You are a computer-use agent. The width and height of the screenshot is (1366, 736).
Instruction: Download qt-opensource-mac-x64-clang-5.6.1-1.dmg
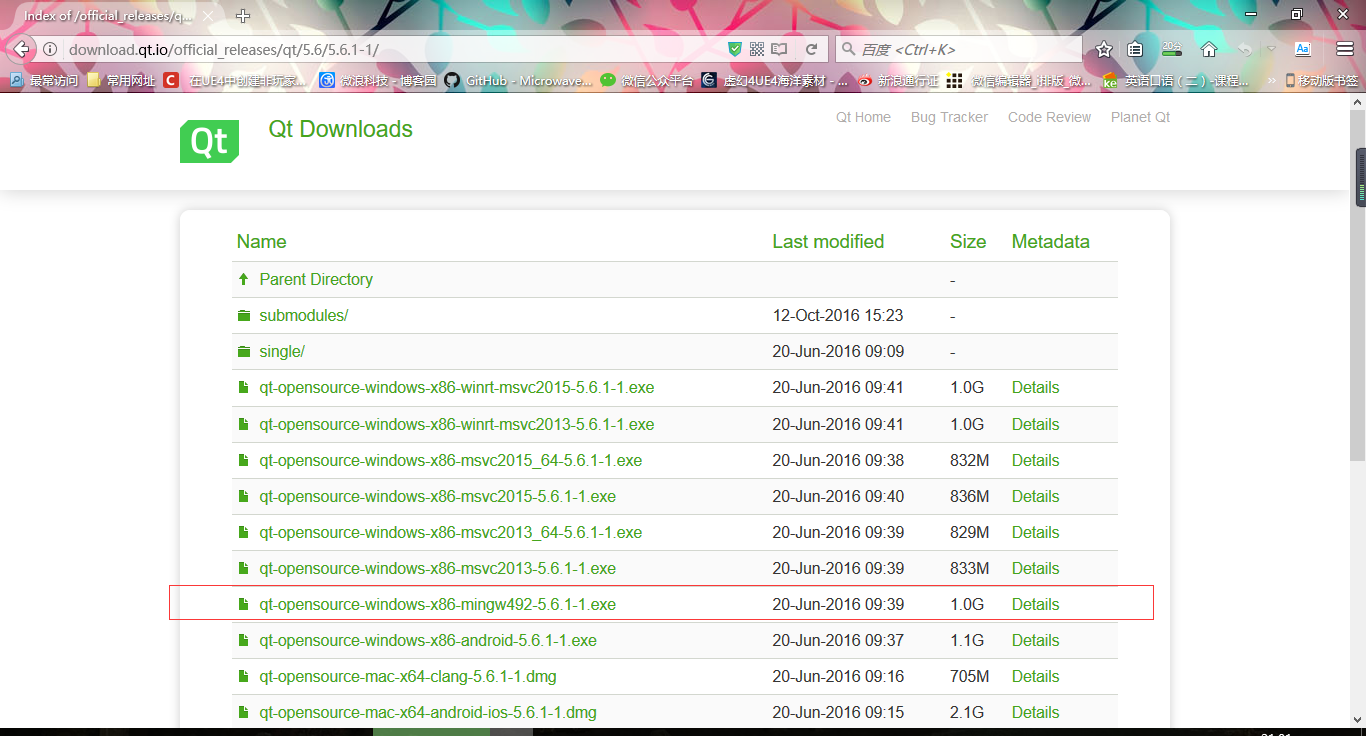point(408,677)
